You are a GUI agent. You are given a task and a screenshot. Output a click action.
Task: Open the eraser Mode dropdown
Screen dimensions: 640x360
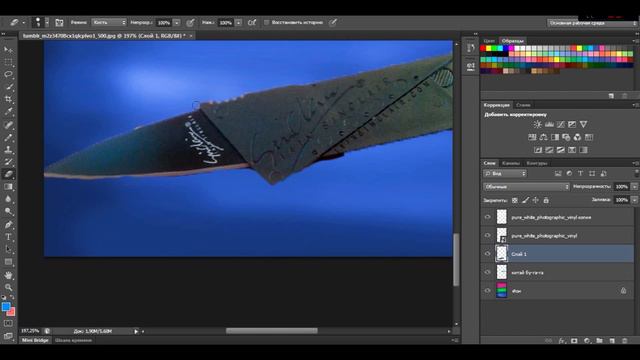[x=109, y=23]
